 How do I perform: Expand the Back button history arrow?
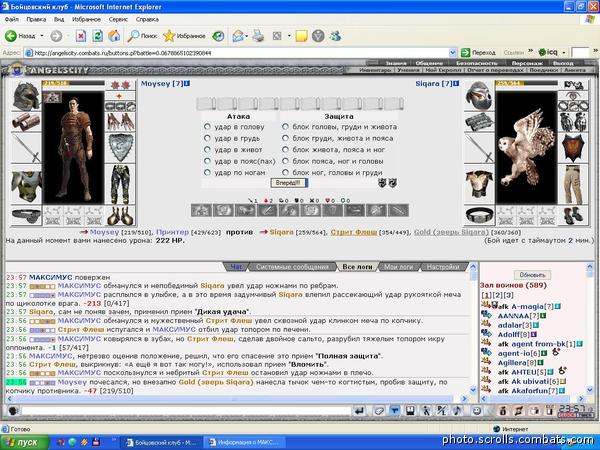[x=42, y=36]
